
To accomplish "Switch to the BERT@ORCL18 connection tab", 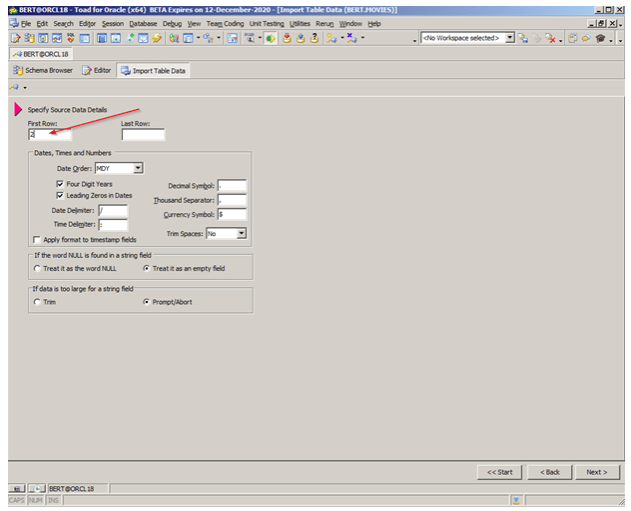I will (41, 54).
